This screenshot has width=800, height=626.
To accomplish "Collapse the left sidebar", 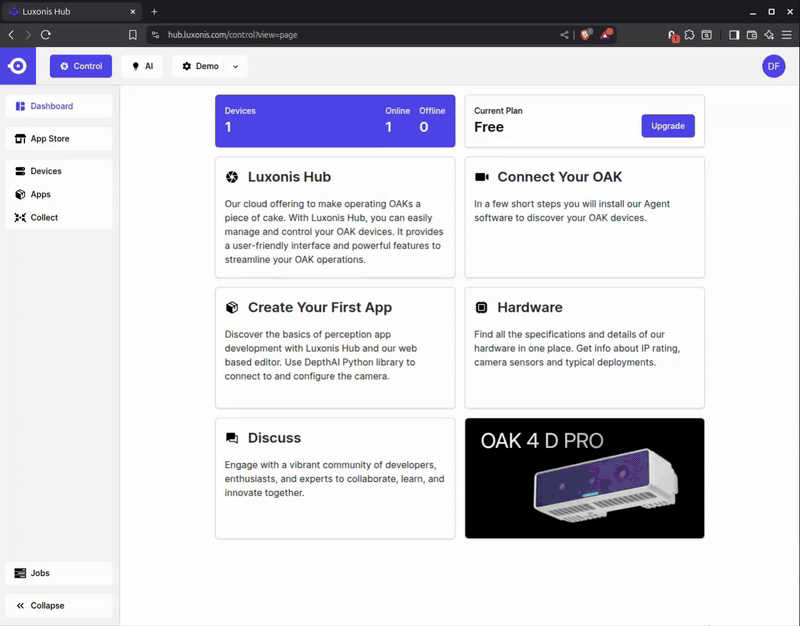I will (x=46, y=605).
